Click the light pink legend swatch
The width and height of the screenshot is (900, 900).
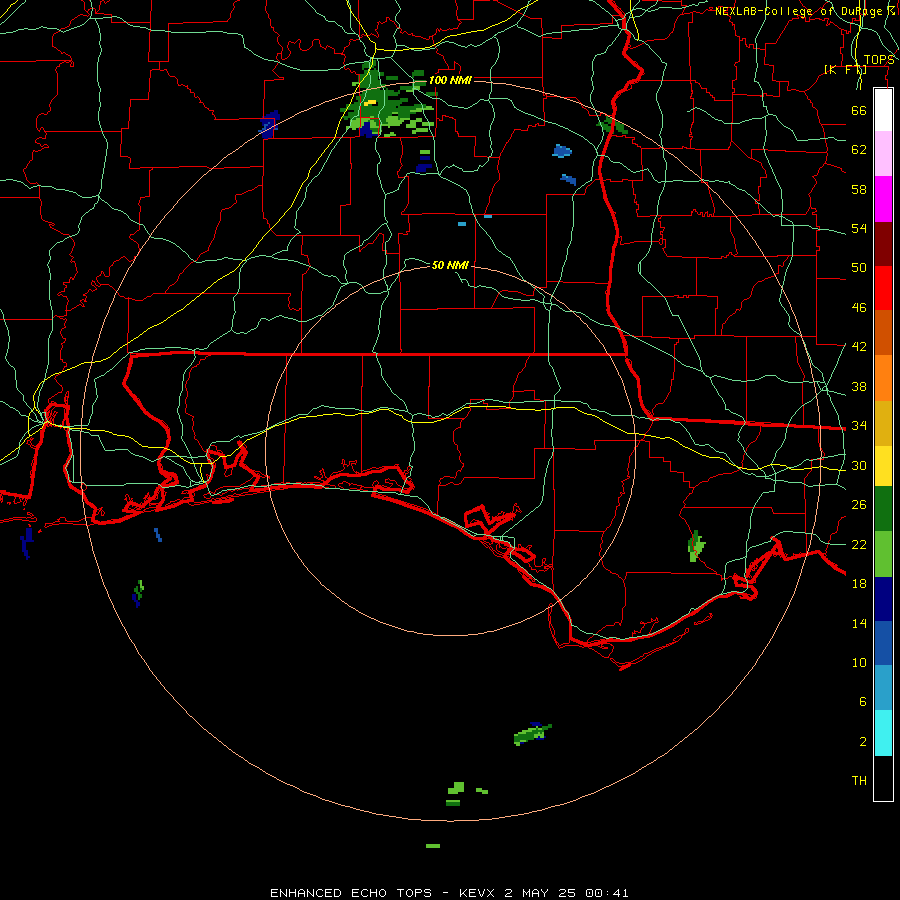[883, 154]
